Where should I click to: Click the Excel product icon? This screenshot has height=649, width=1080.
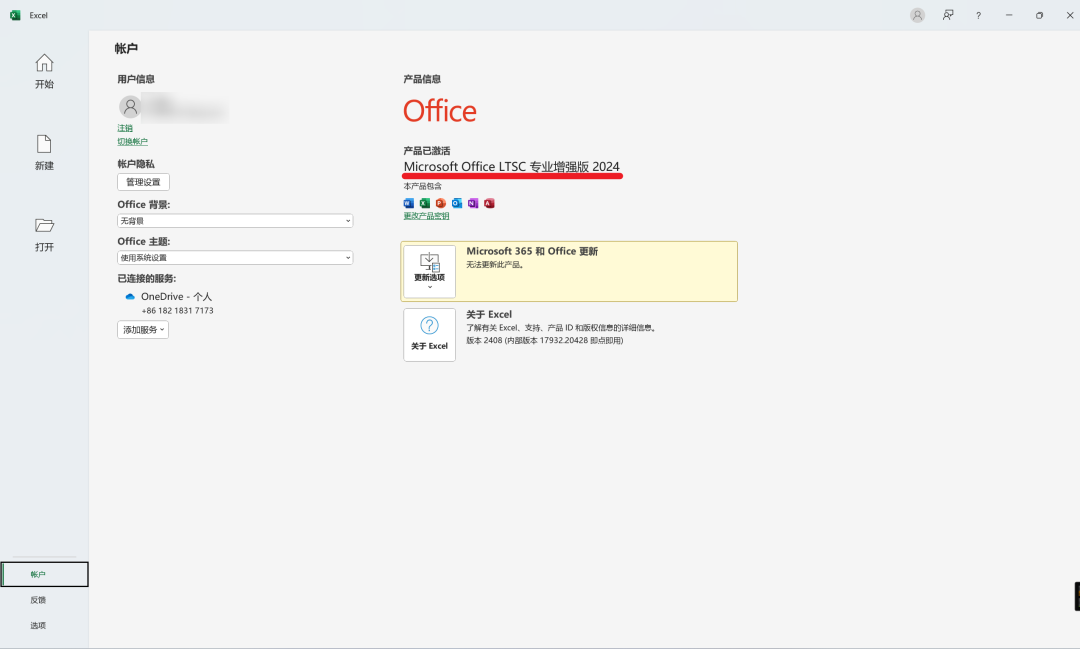pos(424,203)
